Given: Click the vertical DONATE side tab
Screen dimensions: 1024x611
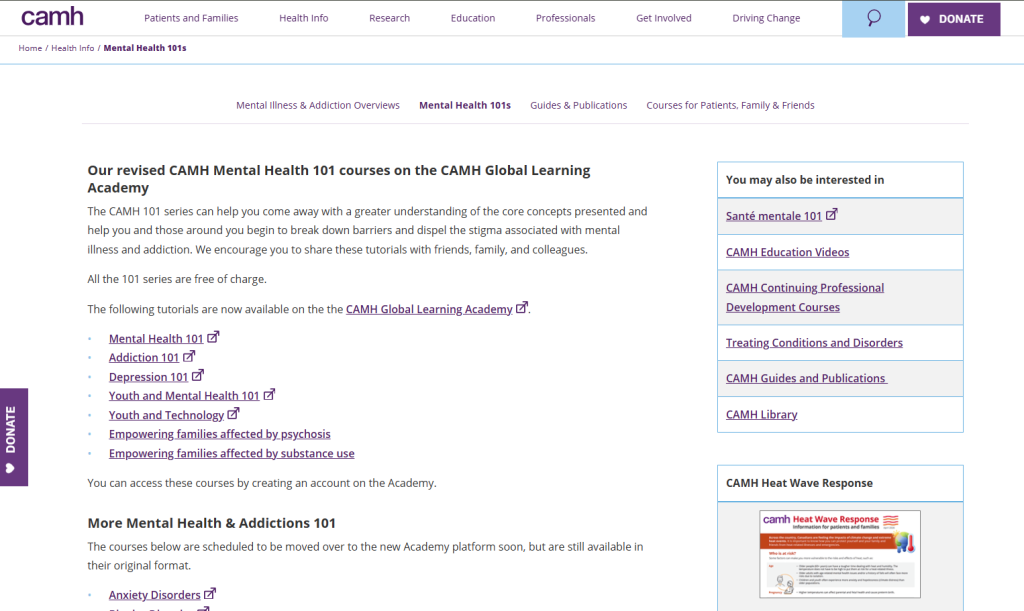Looking at the screenshot, I should 14,437.
